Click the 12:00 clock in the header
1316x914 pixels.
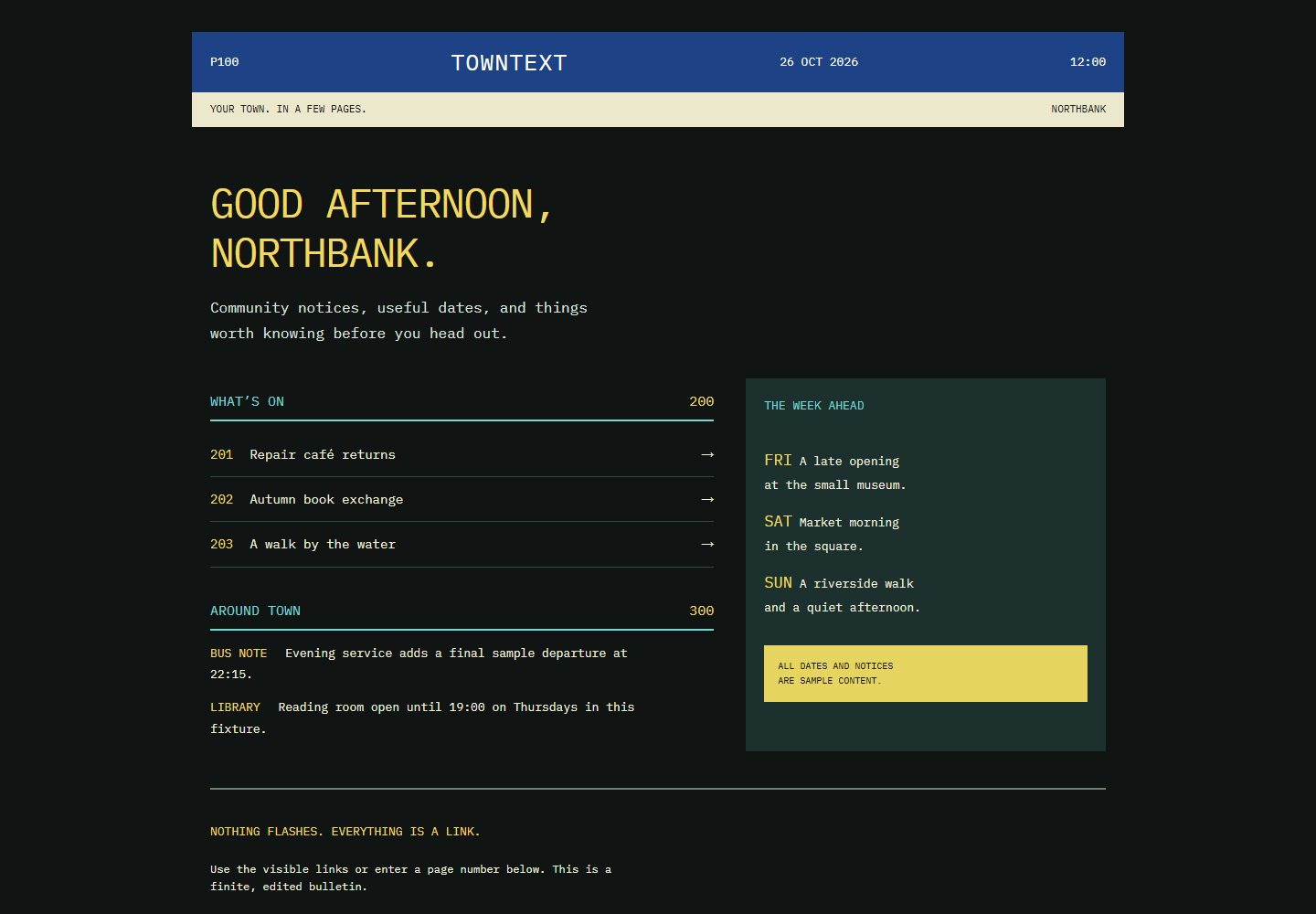(x=1088, y=62)
